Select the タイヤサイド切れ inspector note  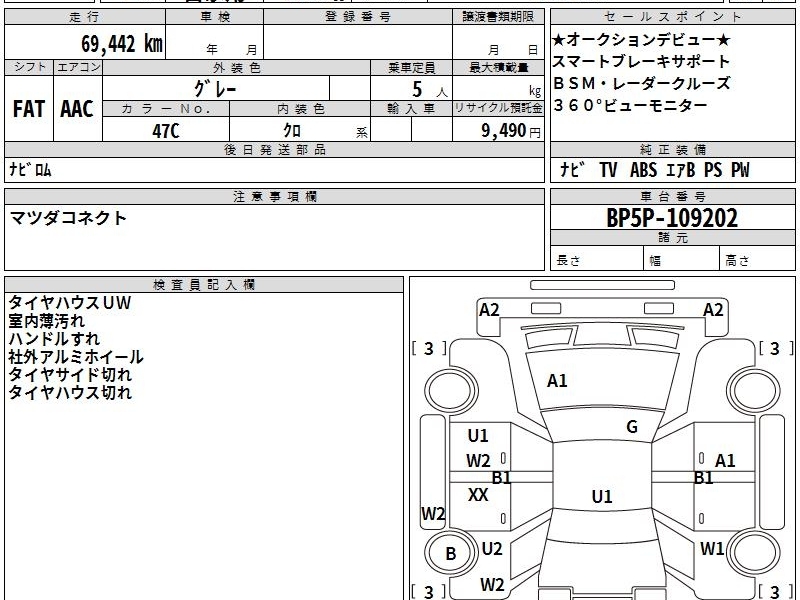[70, 374]
